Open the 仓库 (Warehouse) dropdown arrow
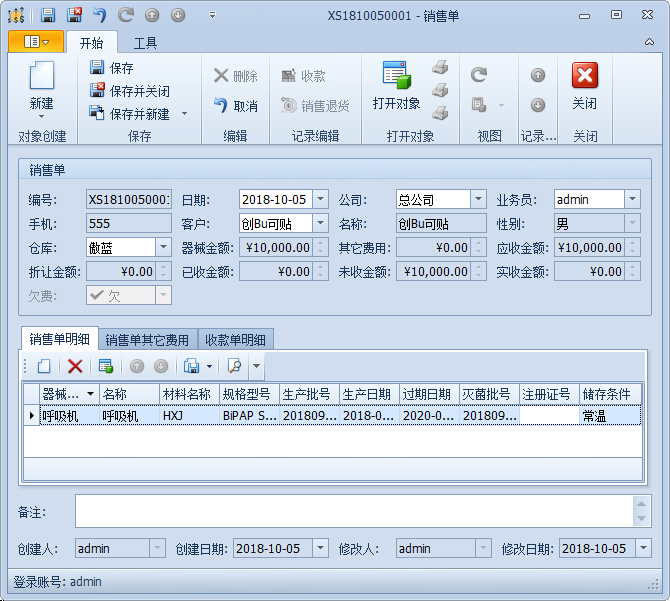The image size is (670, 601). [x=164, y=247]
